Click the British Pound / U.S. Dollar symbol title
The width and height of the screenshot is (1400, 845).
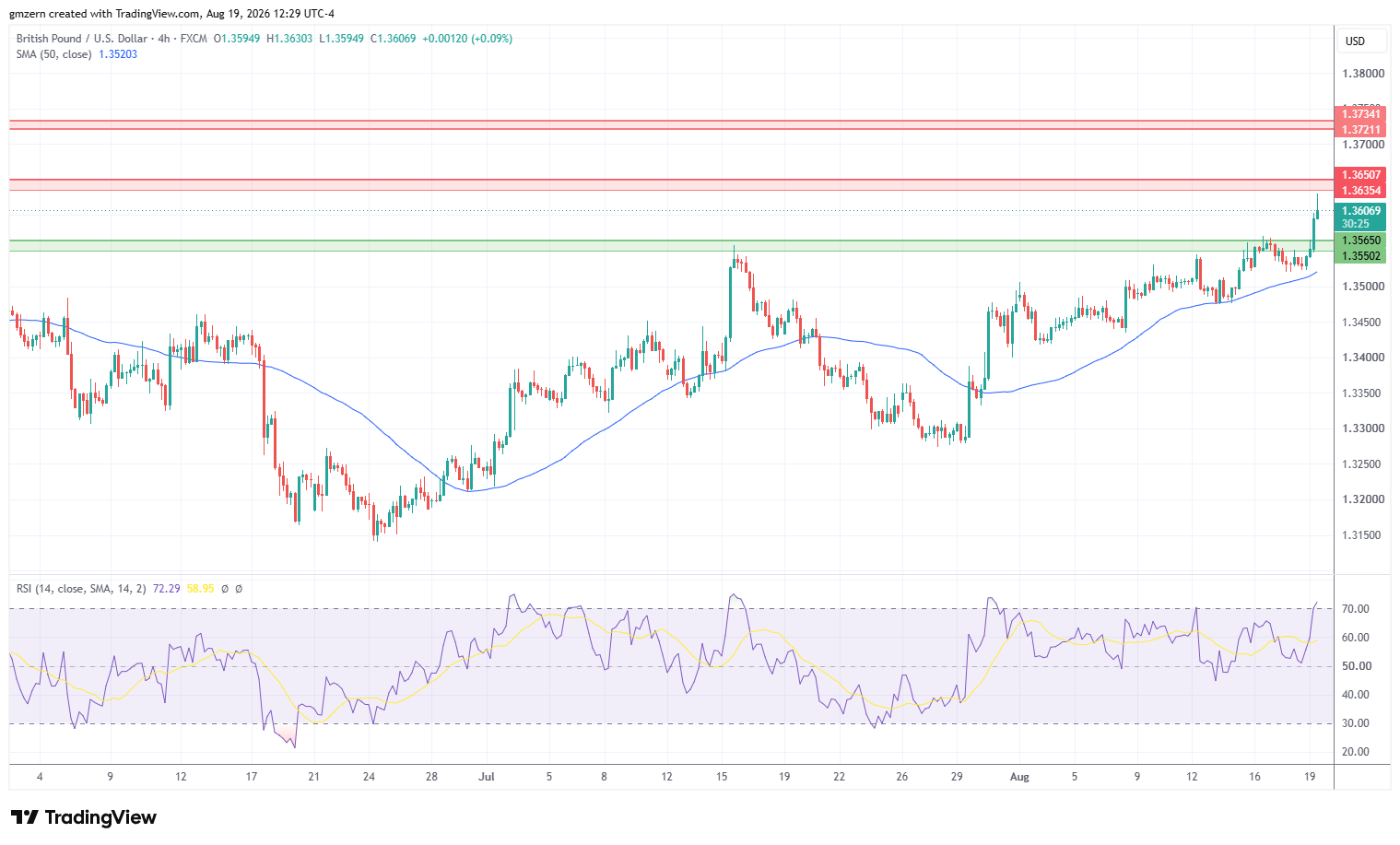[82, 39]
